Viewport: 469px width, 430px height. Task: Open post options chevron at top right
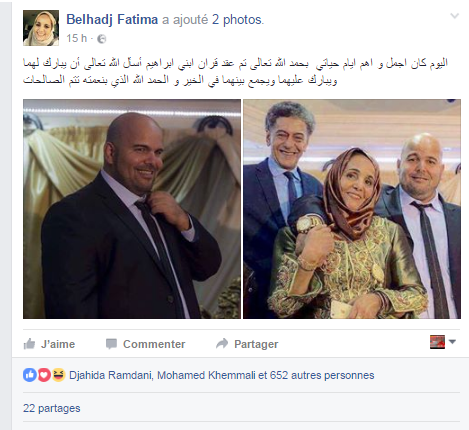(455, 16)
